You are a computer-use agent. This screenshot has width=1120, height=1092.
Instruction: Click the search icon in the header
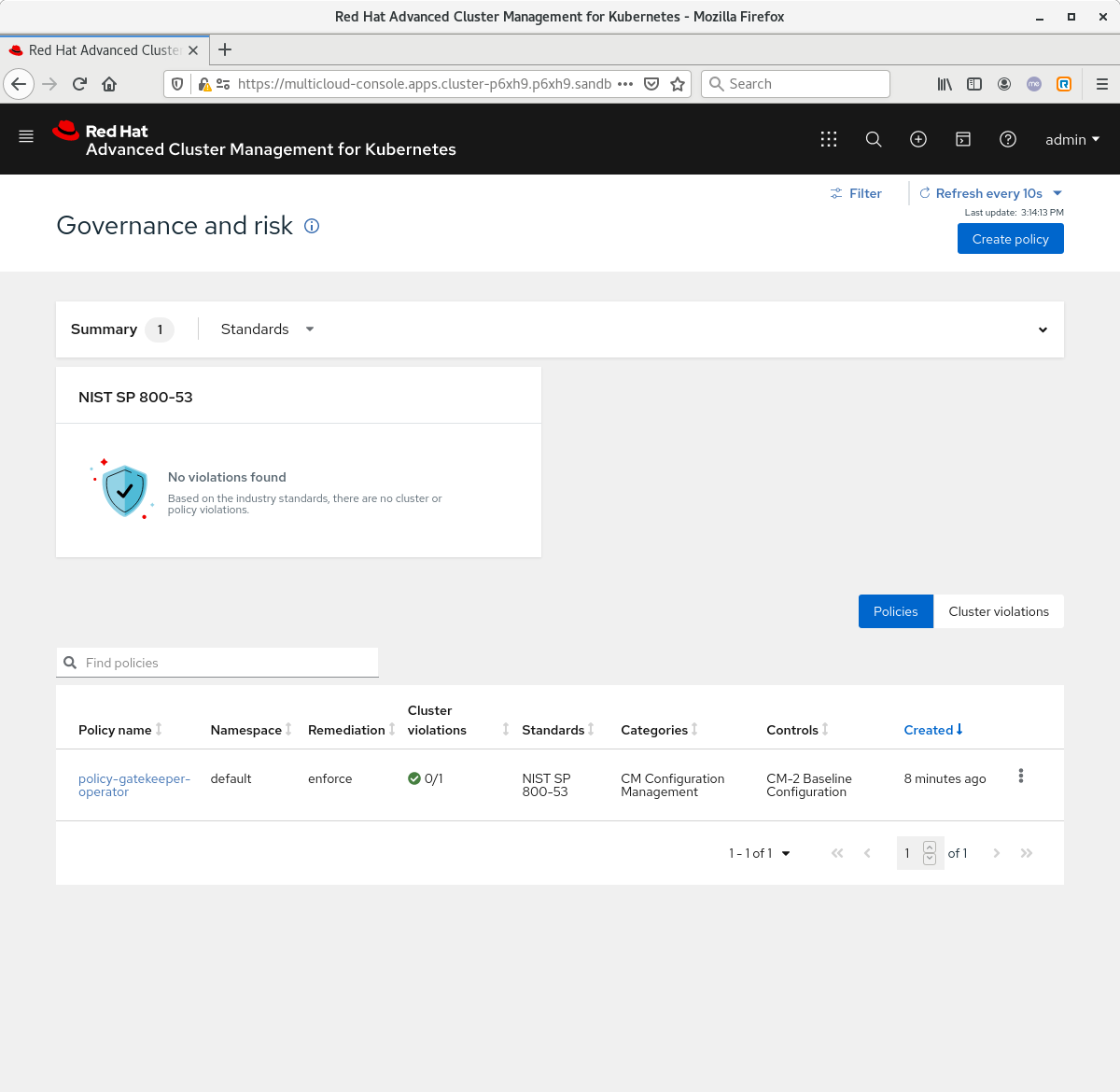pyautogui.click(x=874, y=139)
